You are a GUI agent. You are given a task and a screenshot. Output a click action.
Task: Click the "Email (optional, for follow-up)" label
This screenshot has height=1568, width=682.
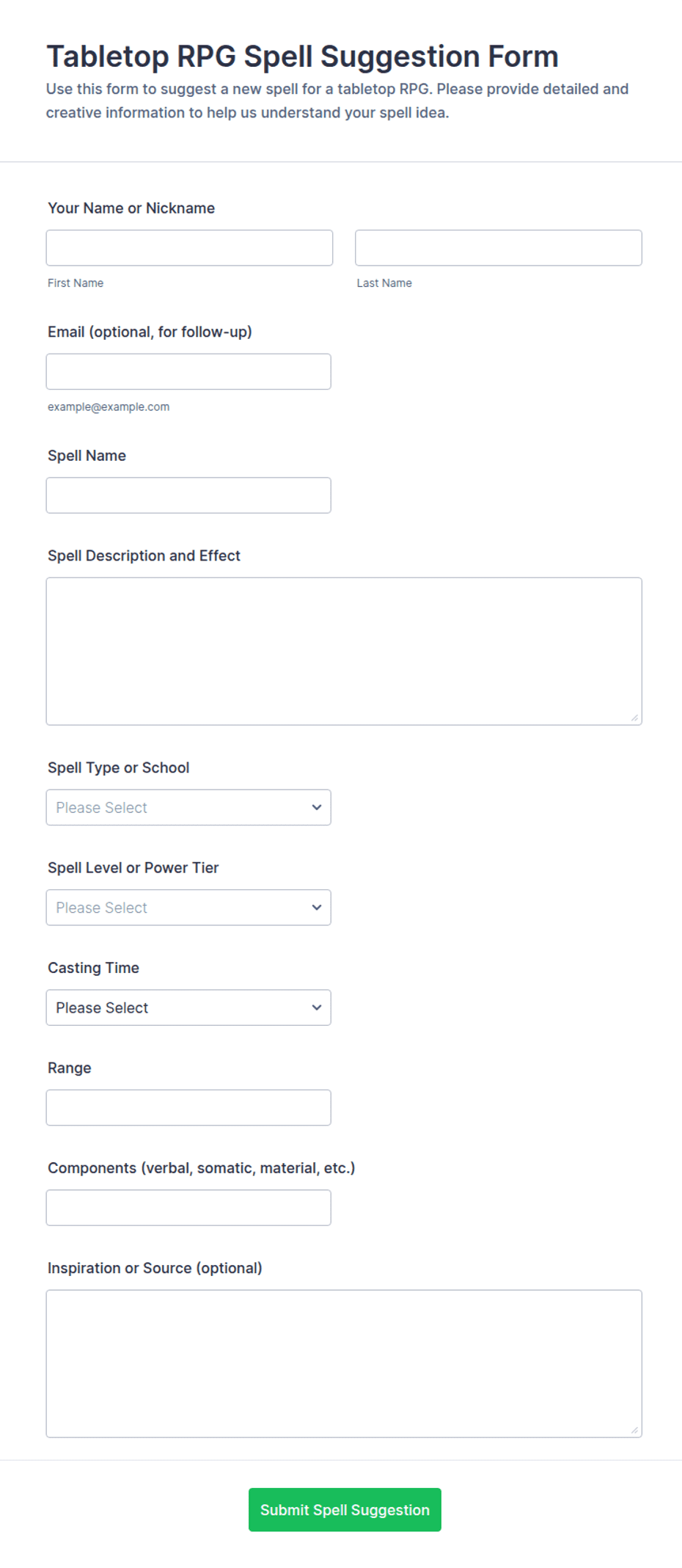150,332
